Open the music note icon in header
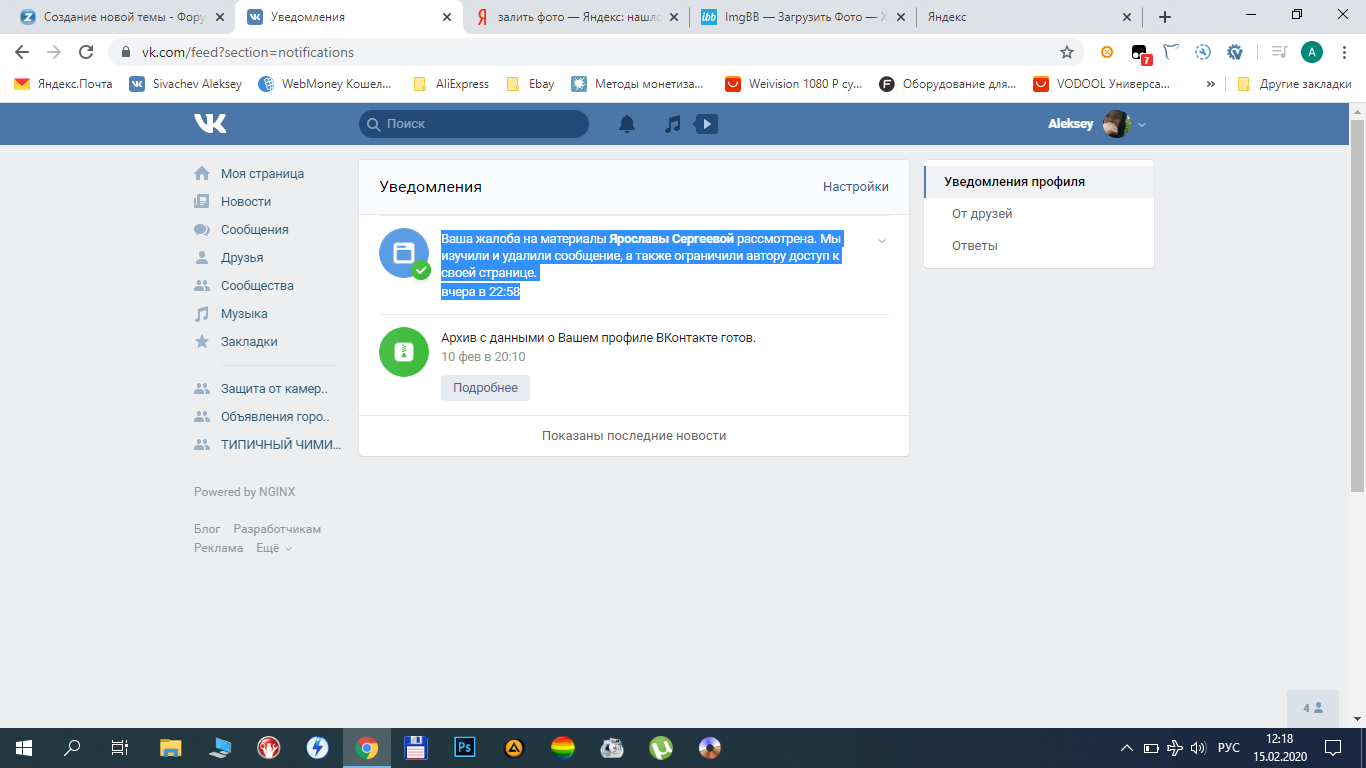This screenshot has width=1366, height=768. click(673, 124)
